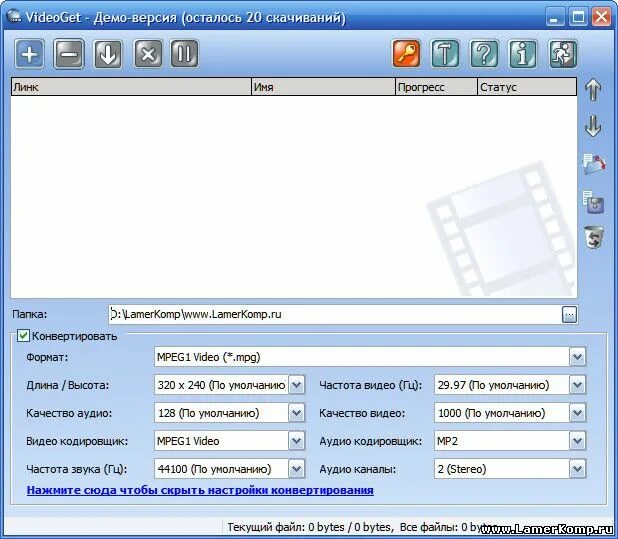
Task: Click the Статус column header
Action: [527, 87]
